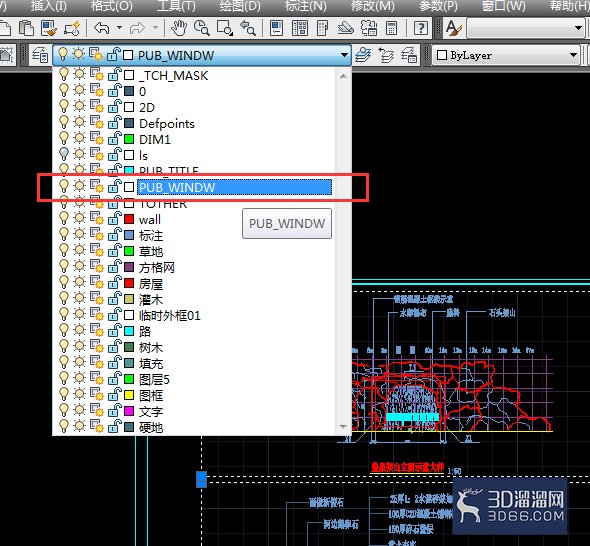
Task: Open the DesignCenter icon
Action: point(300,28)
